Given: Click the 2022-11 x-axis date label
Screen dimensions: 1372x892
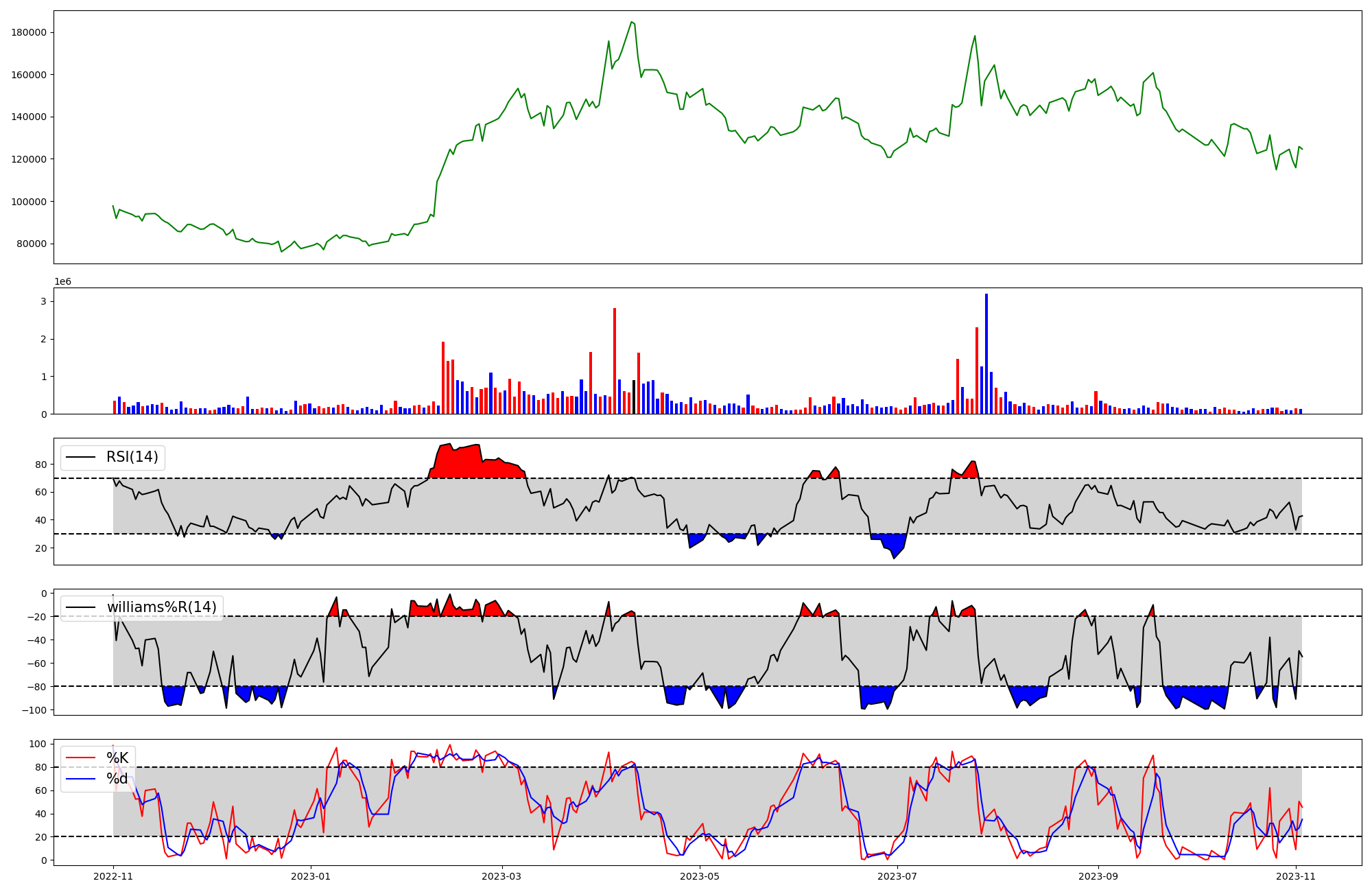Looking at the screenshot, I should pyautogui.click(x=113, y=876).
